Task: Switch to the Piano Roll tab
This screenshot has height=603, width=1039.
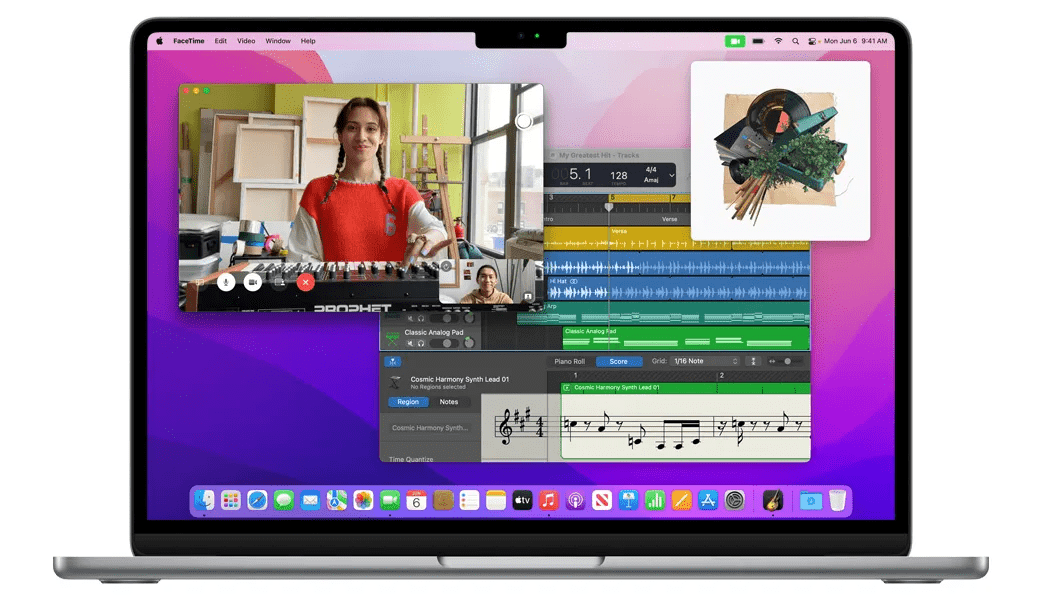Action: pos(569,362)
